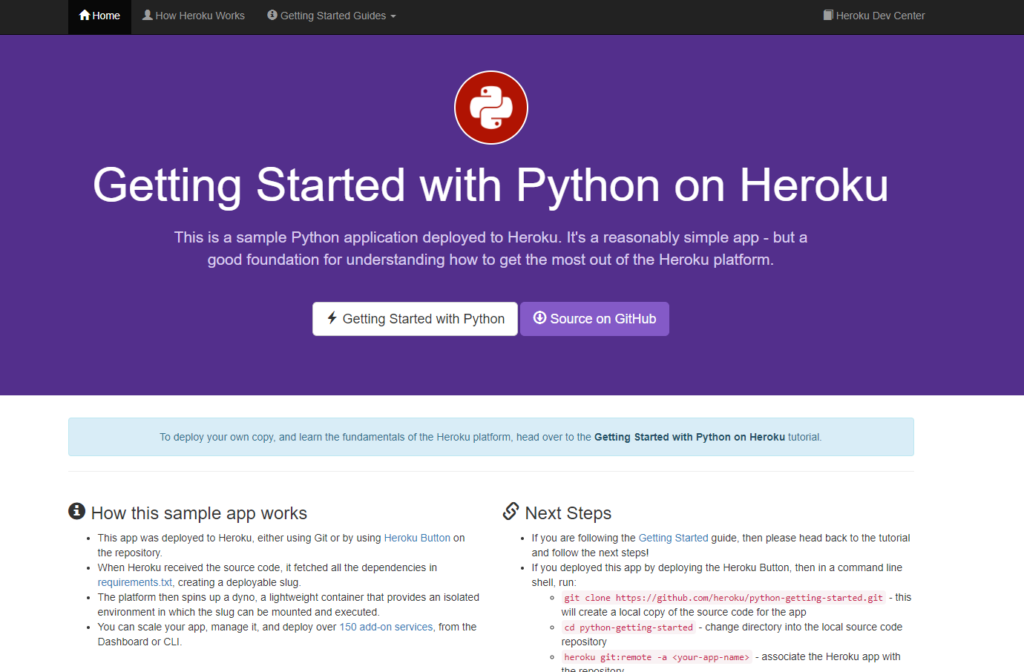Click the link icon beside Next Steps heading
This screenshot has width=1024, height=672.
[510, 512]
